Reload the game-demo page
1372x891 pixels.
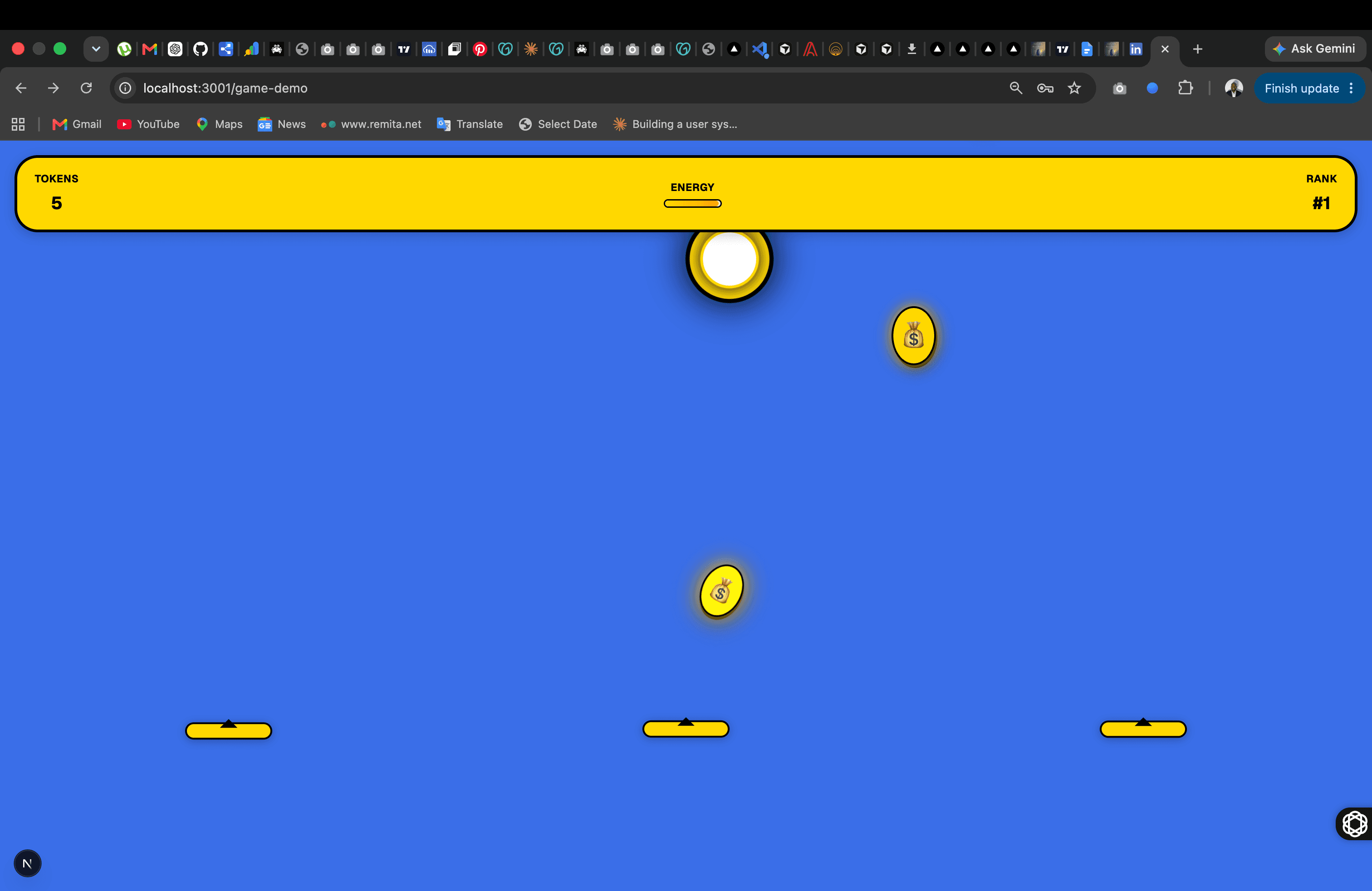pyautogui.click(x=86, y=88)
